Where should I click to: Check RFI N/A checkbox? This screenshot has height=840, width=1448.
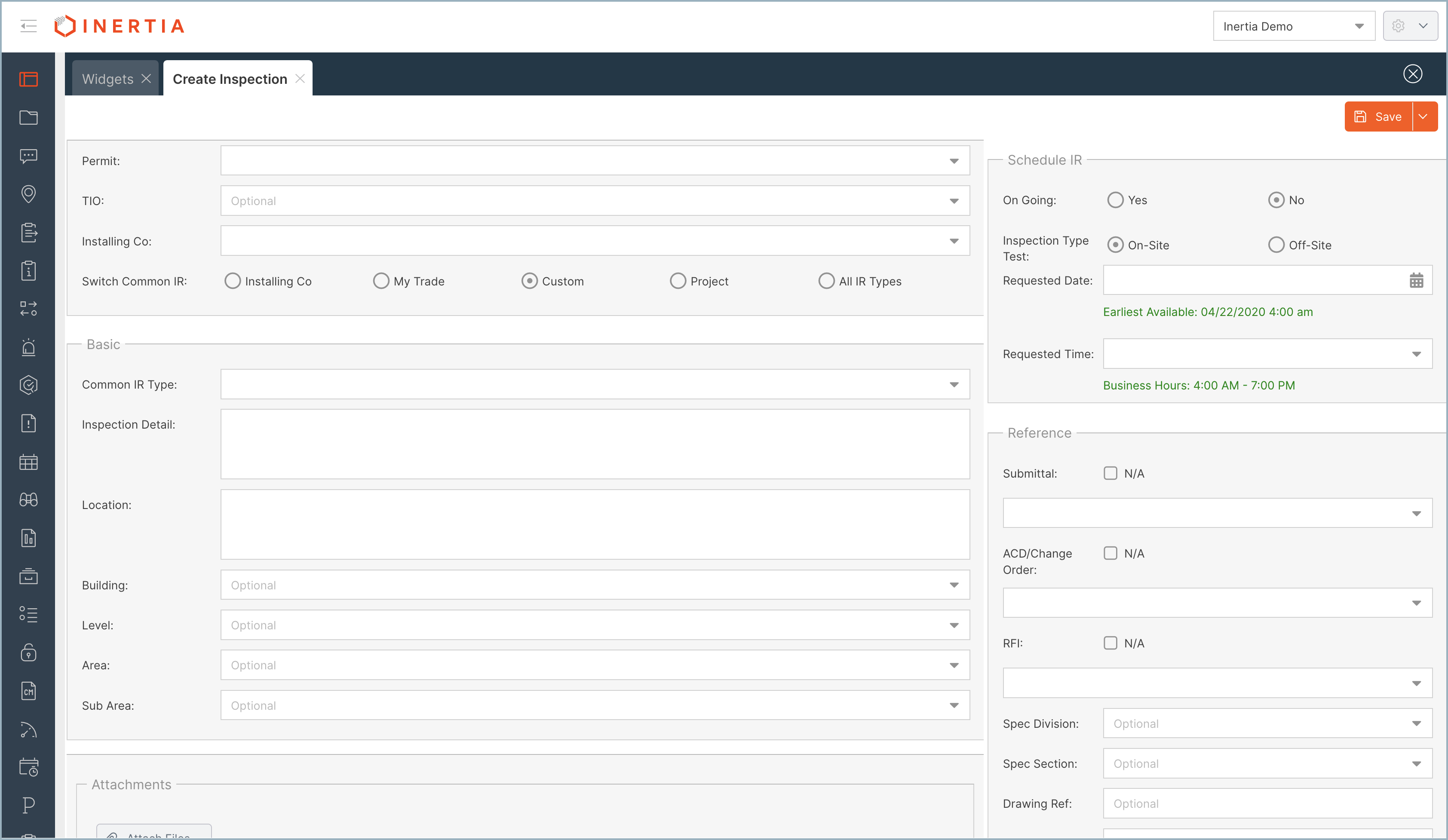click(1110, 643)
